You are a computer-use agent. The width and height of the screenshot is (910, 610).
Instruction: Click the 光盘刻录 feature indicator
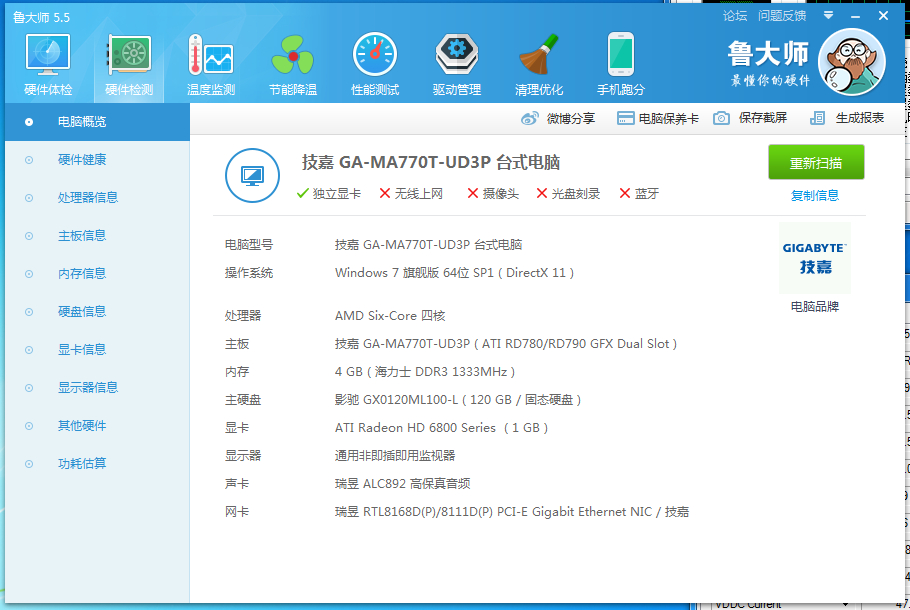568,194
